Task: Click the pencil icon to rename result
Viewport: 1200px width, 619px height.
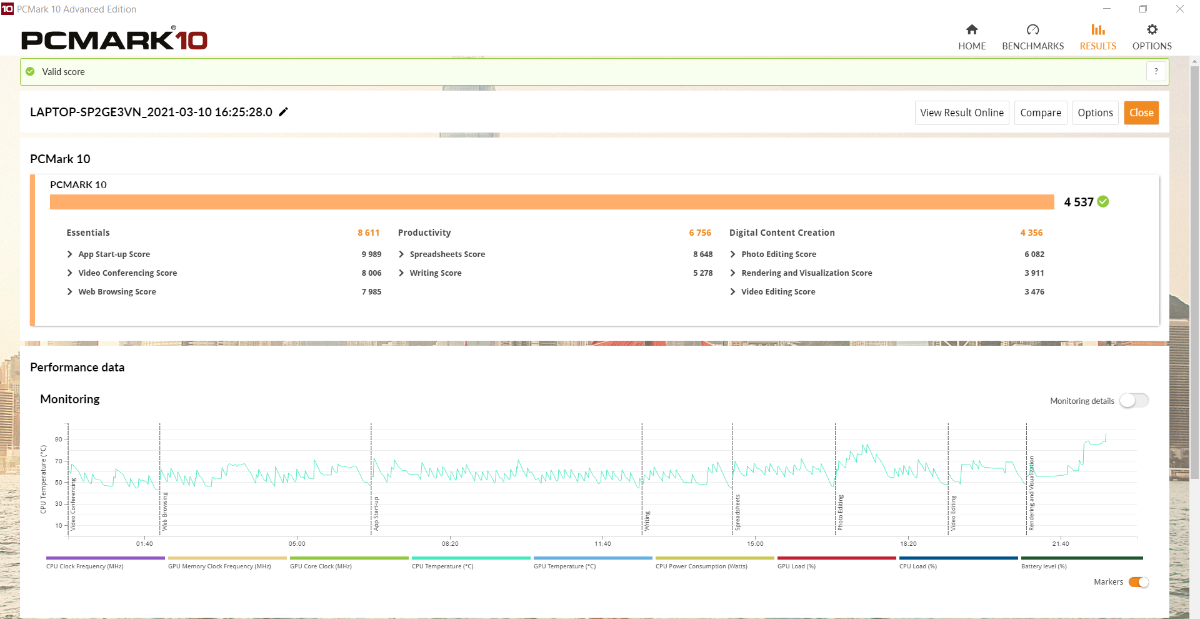Action: pos(284,112)
